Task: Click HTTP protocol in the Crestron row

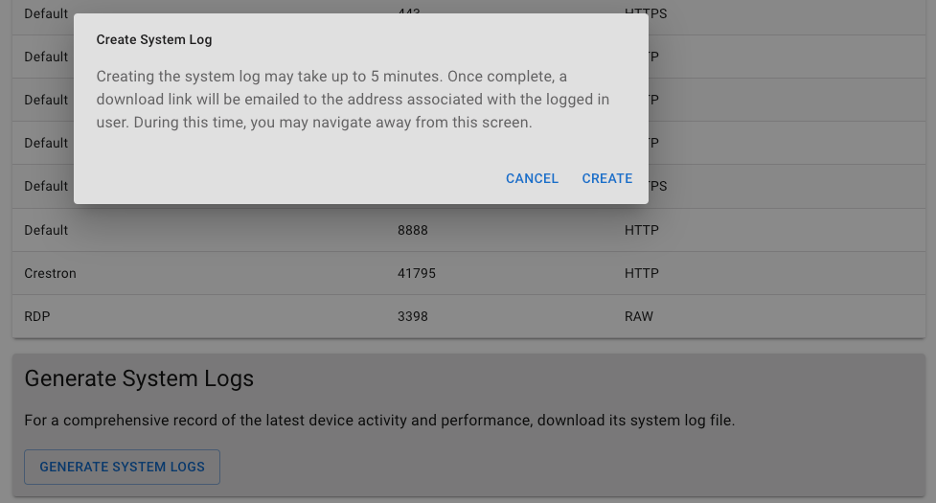Action: [x=642, y=273]
